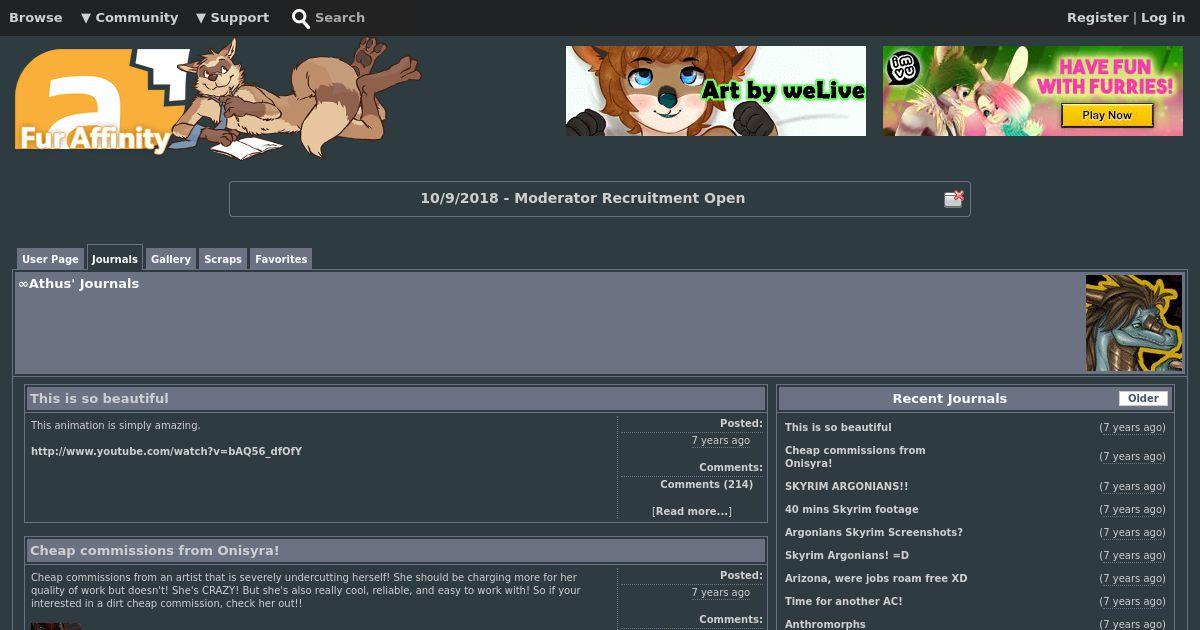Open 'Argonians Skyrim Screenshots?' journal
The image size is (1200, 630).
(874, 533)
